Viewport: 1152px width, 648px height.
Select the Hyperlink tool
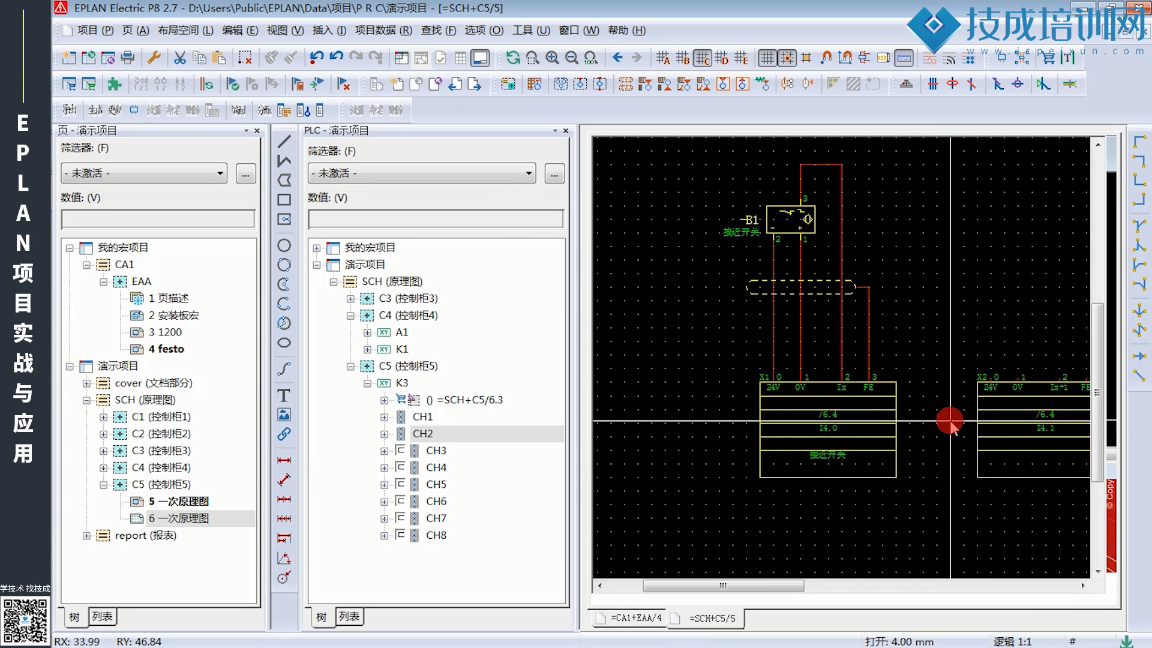click(284, 434)
